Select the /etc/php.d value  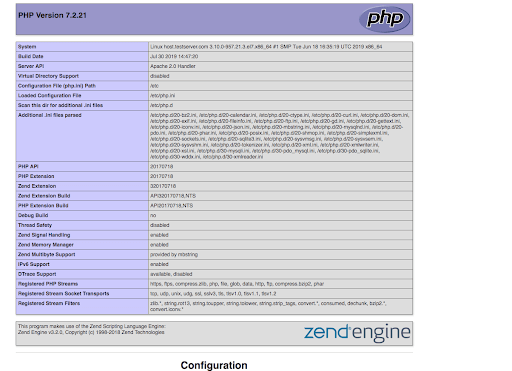pos(161,105)
